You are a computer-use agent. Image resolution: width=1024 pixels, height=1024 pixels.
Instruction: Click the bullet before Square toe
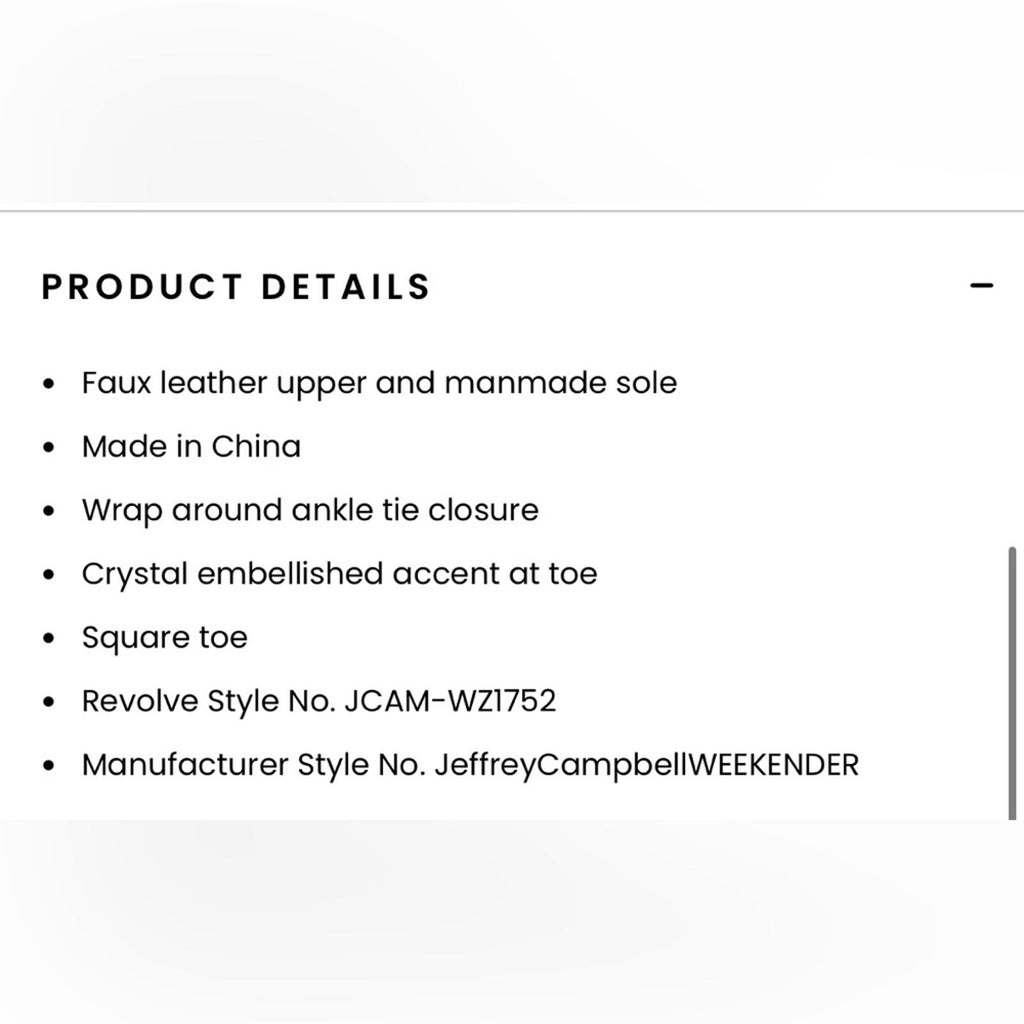pyautogui.click(x=48, y=638)
